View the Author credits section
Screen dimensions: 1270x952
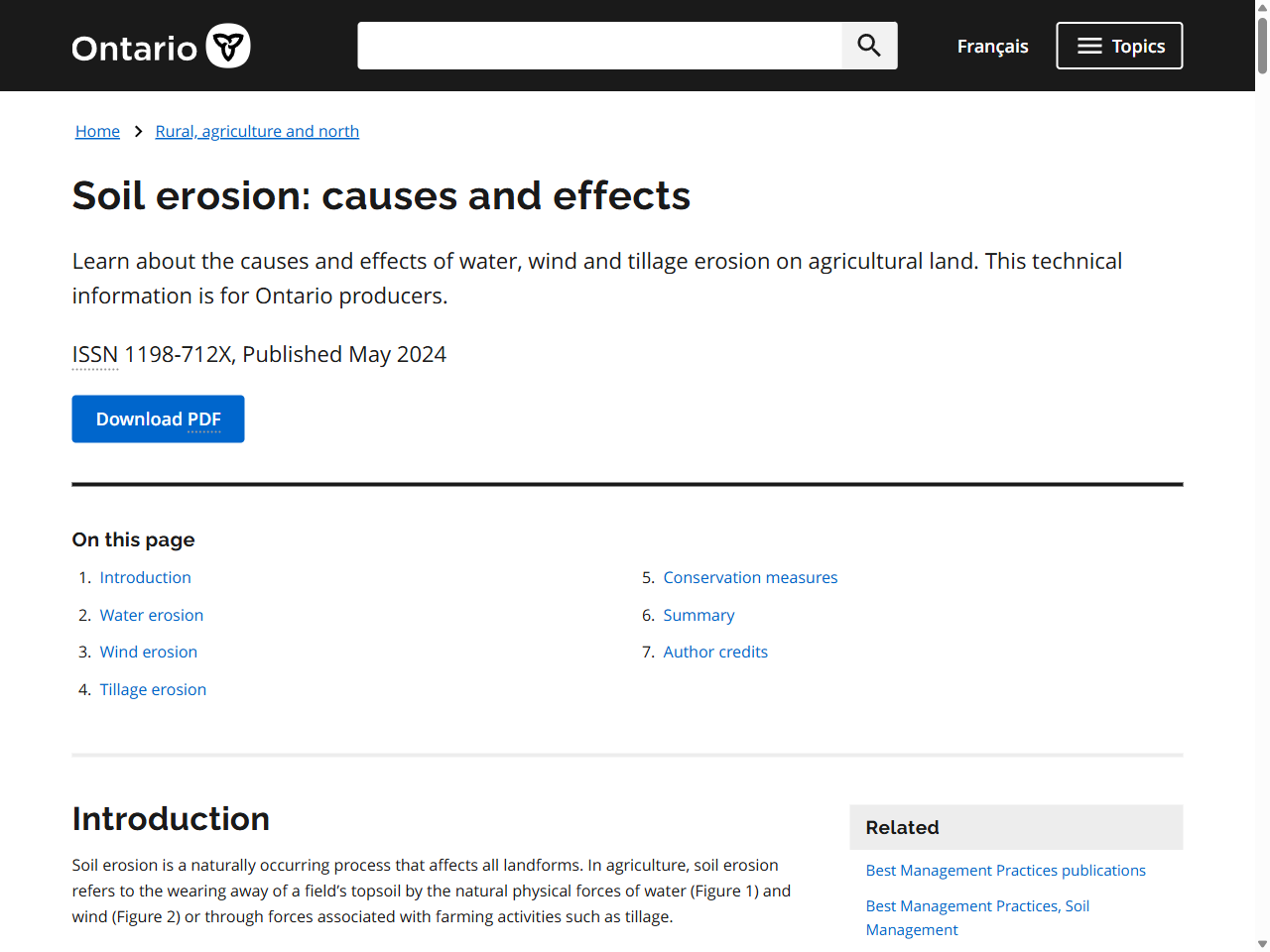(715, 651)
